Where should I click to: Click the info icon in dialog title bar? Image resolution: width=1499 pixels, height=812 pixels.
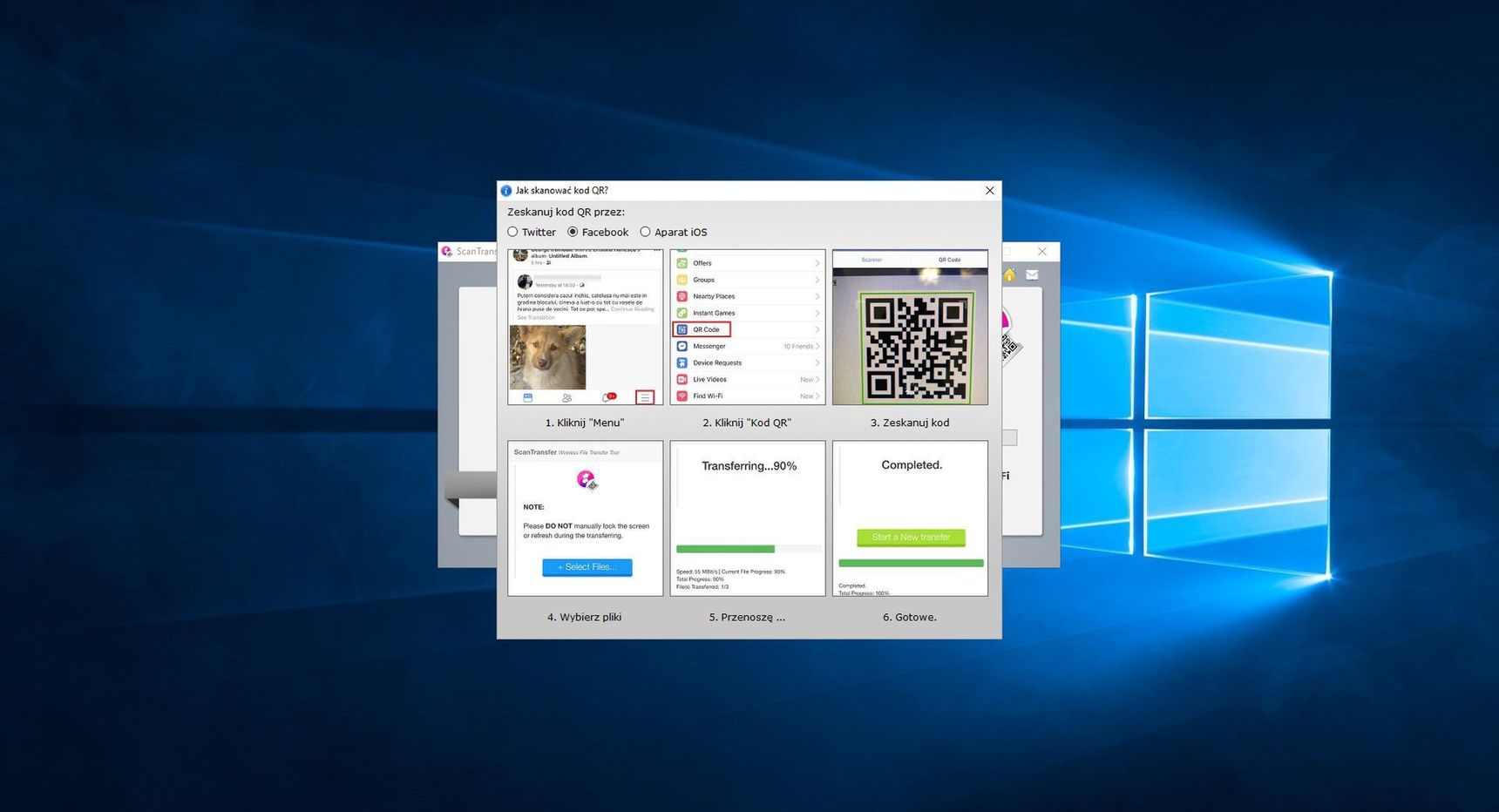505,191
